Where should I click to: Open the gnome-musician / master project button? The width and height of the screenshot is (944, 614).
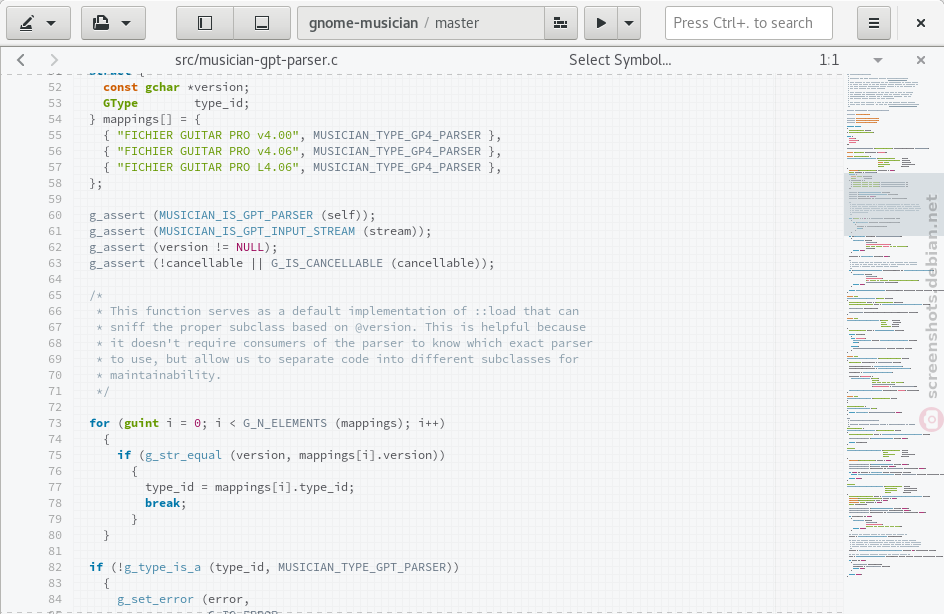(421, 23)
